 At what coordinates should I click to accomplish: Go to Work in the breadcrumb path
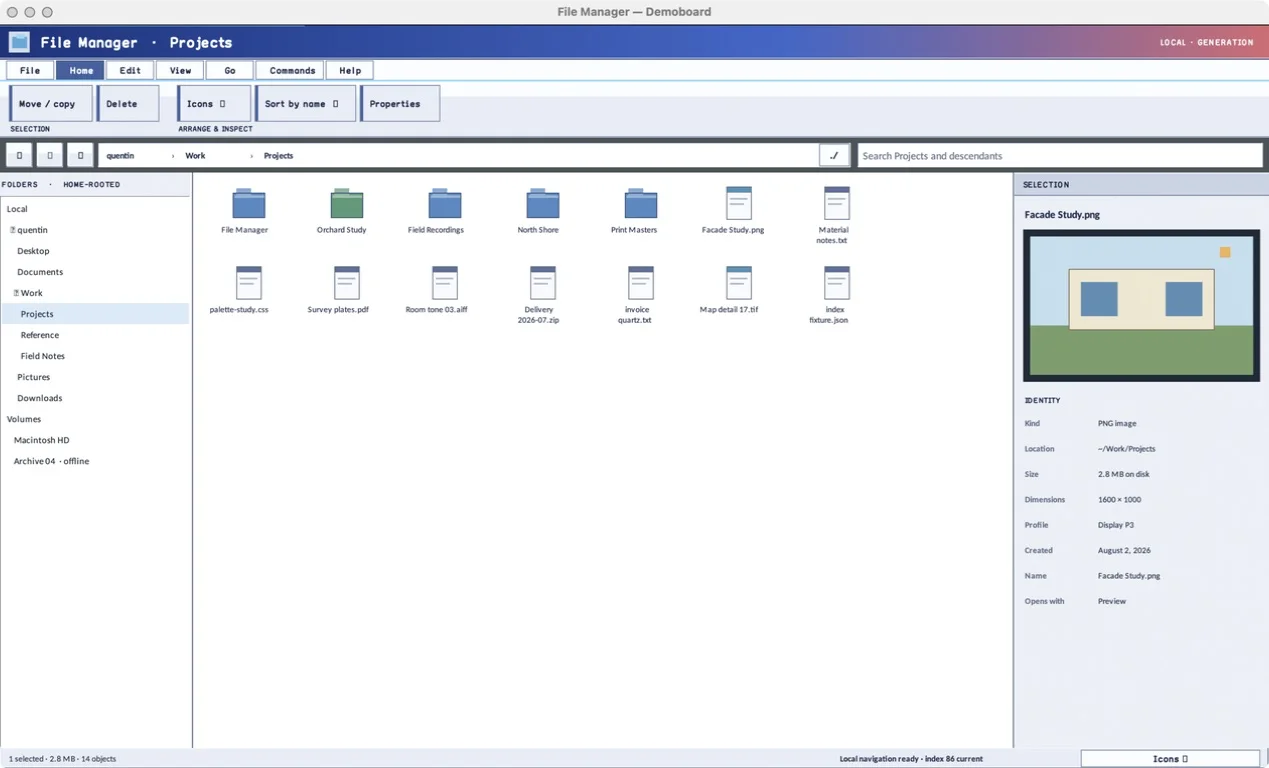(x=195, y=156)
